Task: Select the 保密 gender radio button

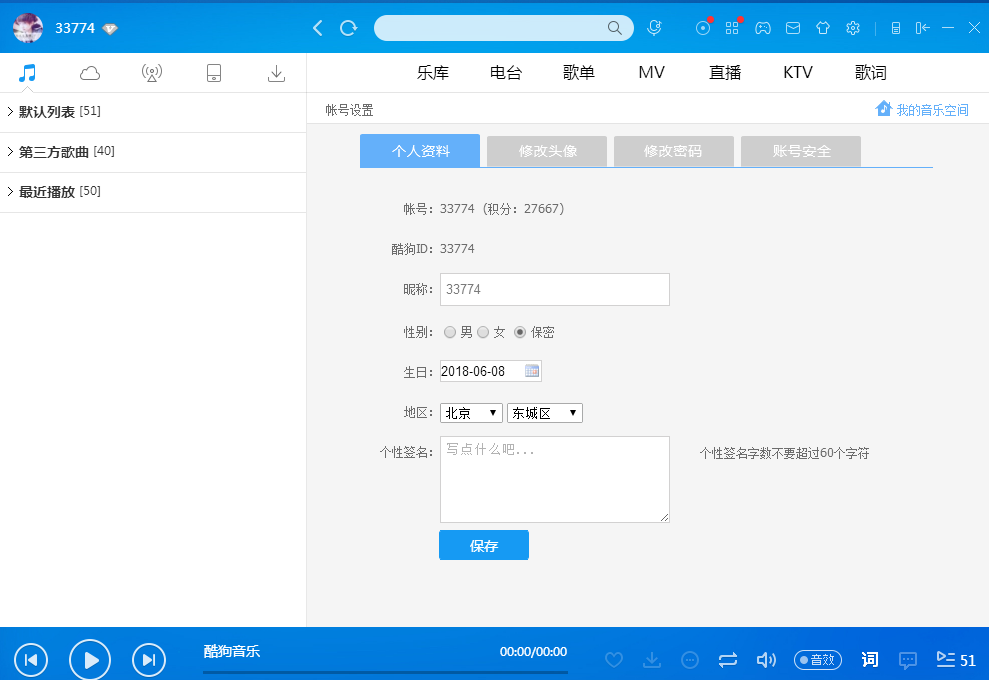Action: tap(520, 332)
